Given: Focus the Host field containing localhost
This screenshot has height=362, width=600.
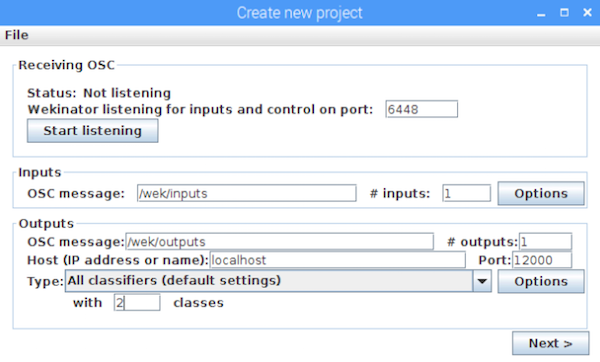Looking at the screenshot, I should pyautogui.click(x=337, y=260).
